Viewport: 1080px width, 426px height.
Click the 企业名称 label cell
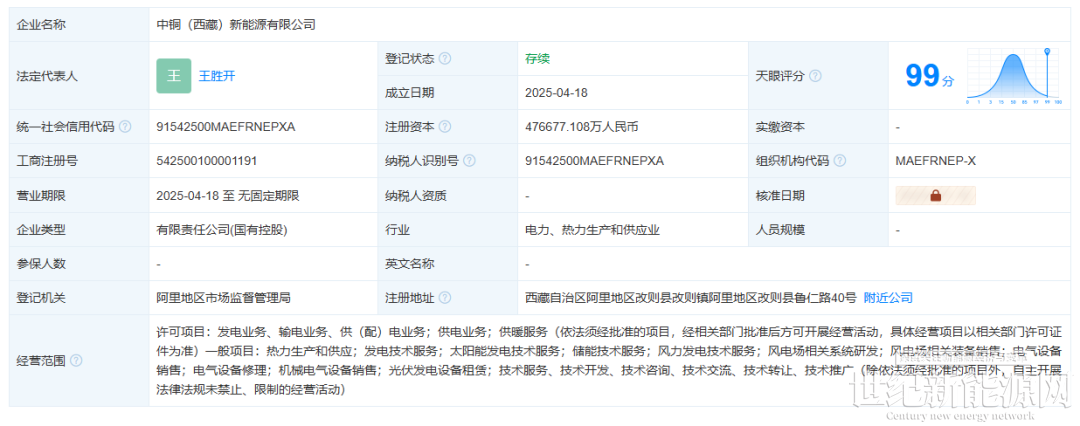click(x=79, y=25)
